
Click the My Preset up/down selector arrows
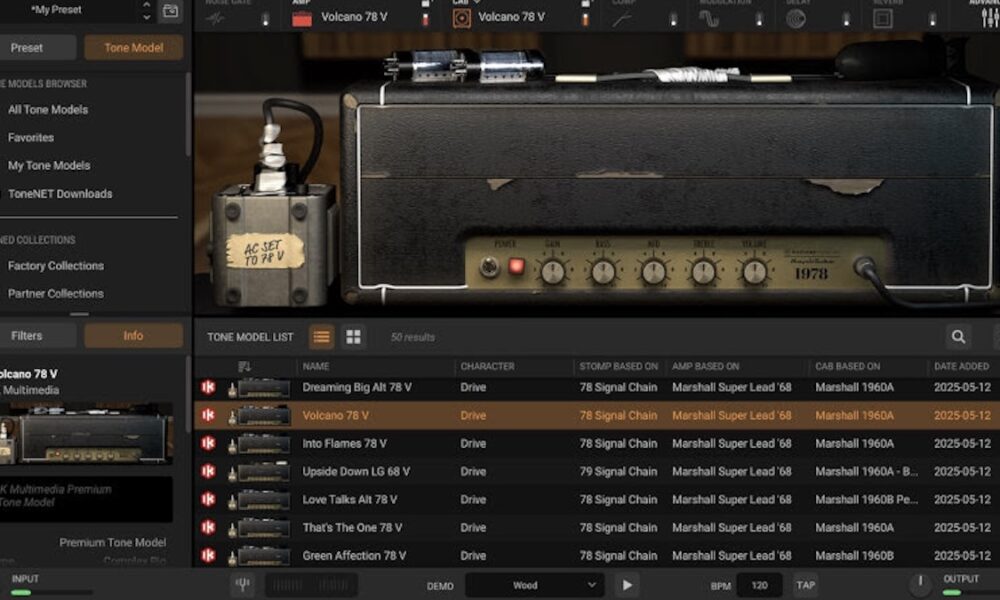click(x=147, y=10)
